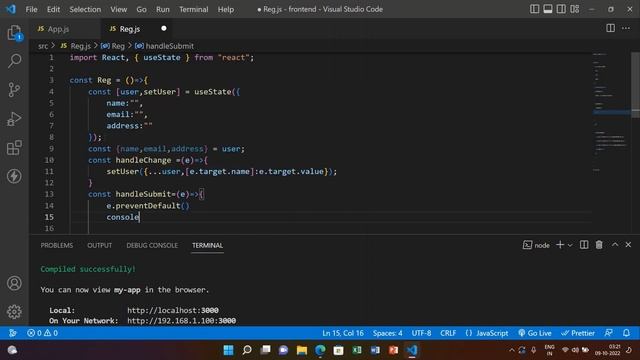
Task: Open File Explorer from taskbar
Action: (302, 350)
